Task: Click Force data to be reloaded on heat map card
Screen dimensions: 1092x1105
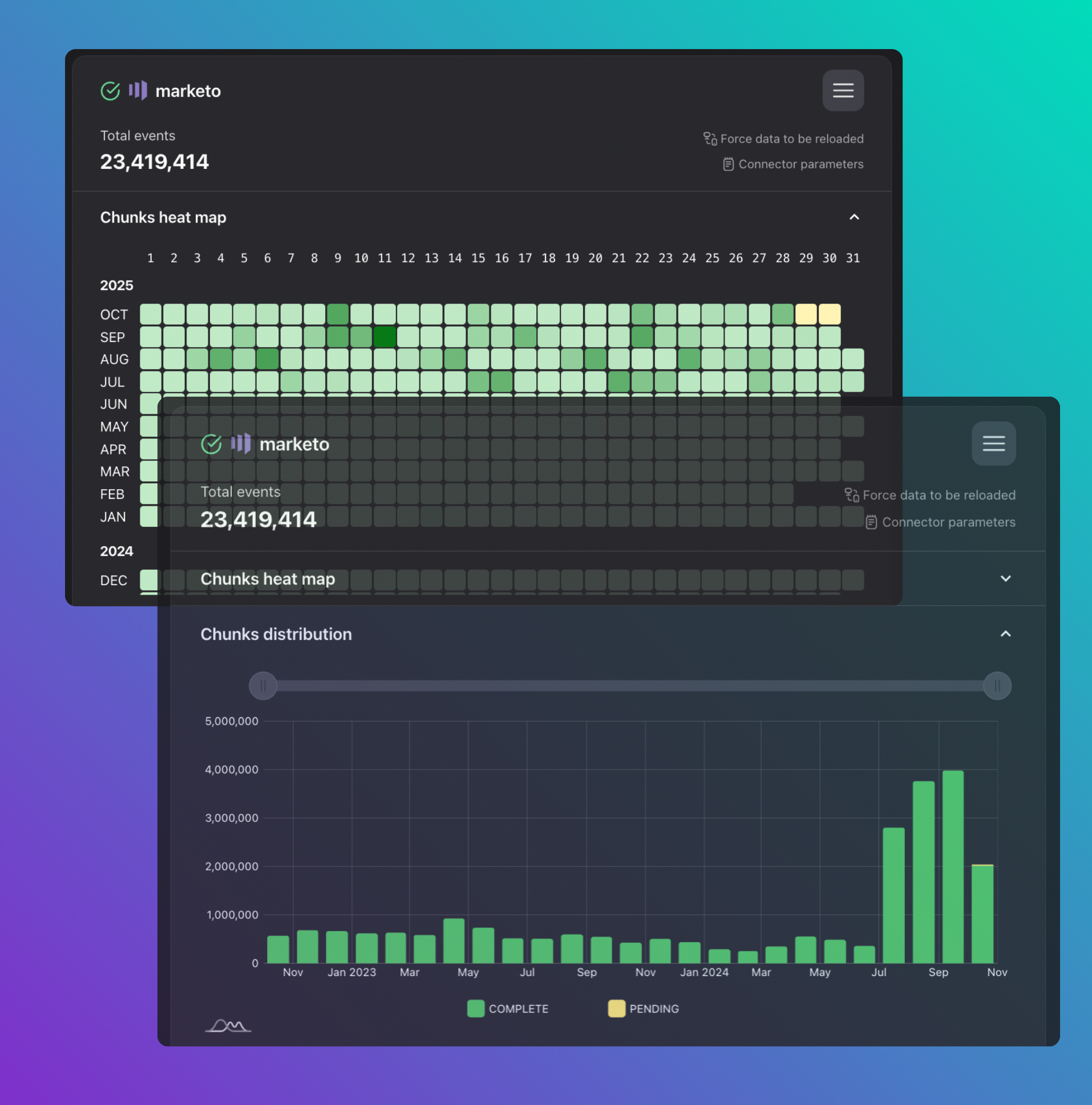Action: 791,139
